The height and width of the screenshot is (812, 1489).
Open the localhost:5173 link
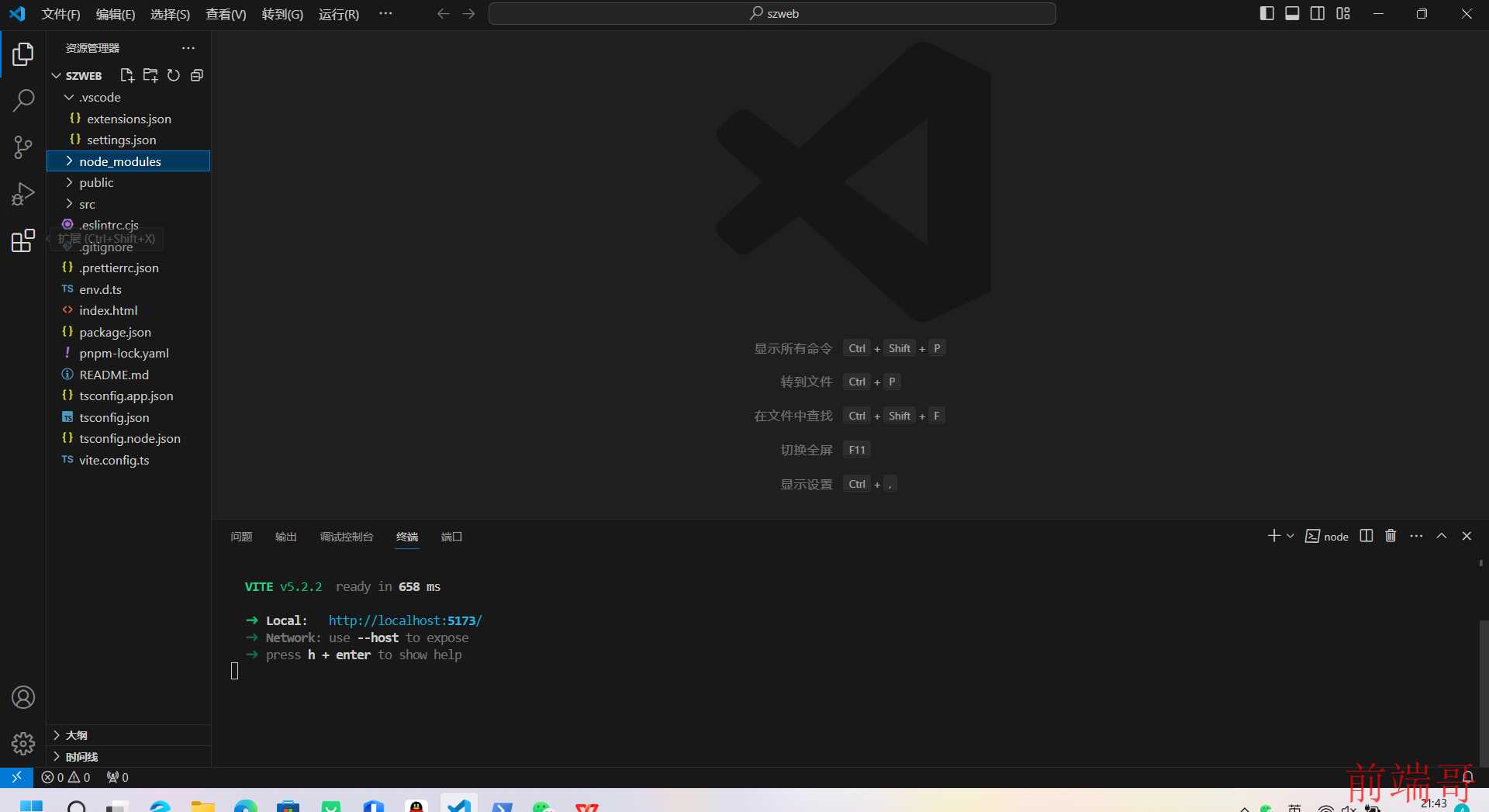coord(405,620)
